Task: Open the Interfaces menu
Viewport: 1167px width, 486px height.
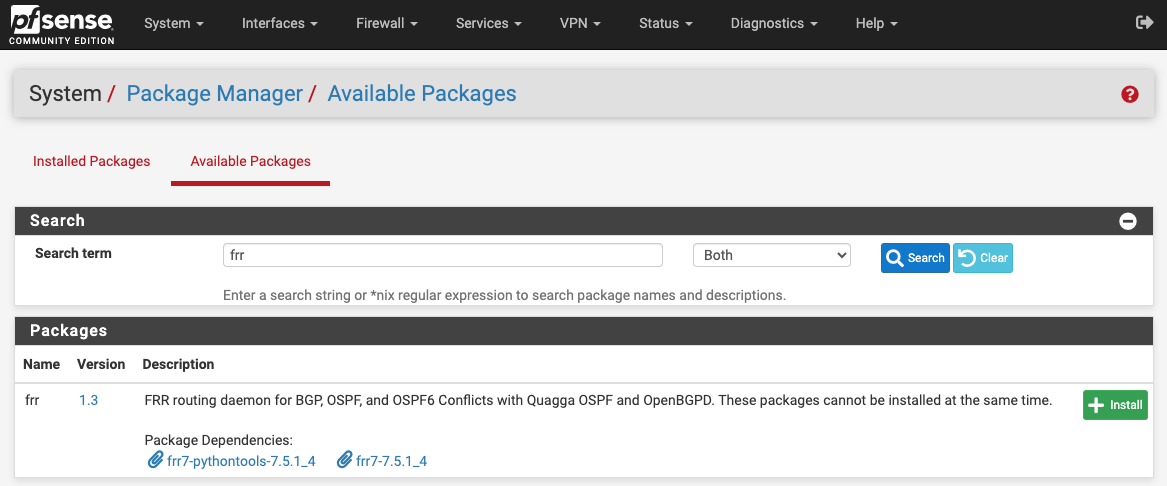Action: (x=279, y=23)
